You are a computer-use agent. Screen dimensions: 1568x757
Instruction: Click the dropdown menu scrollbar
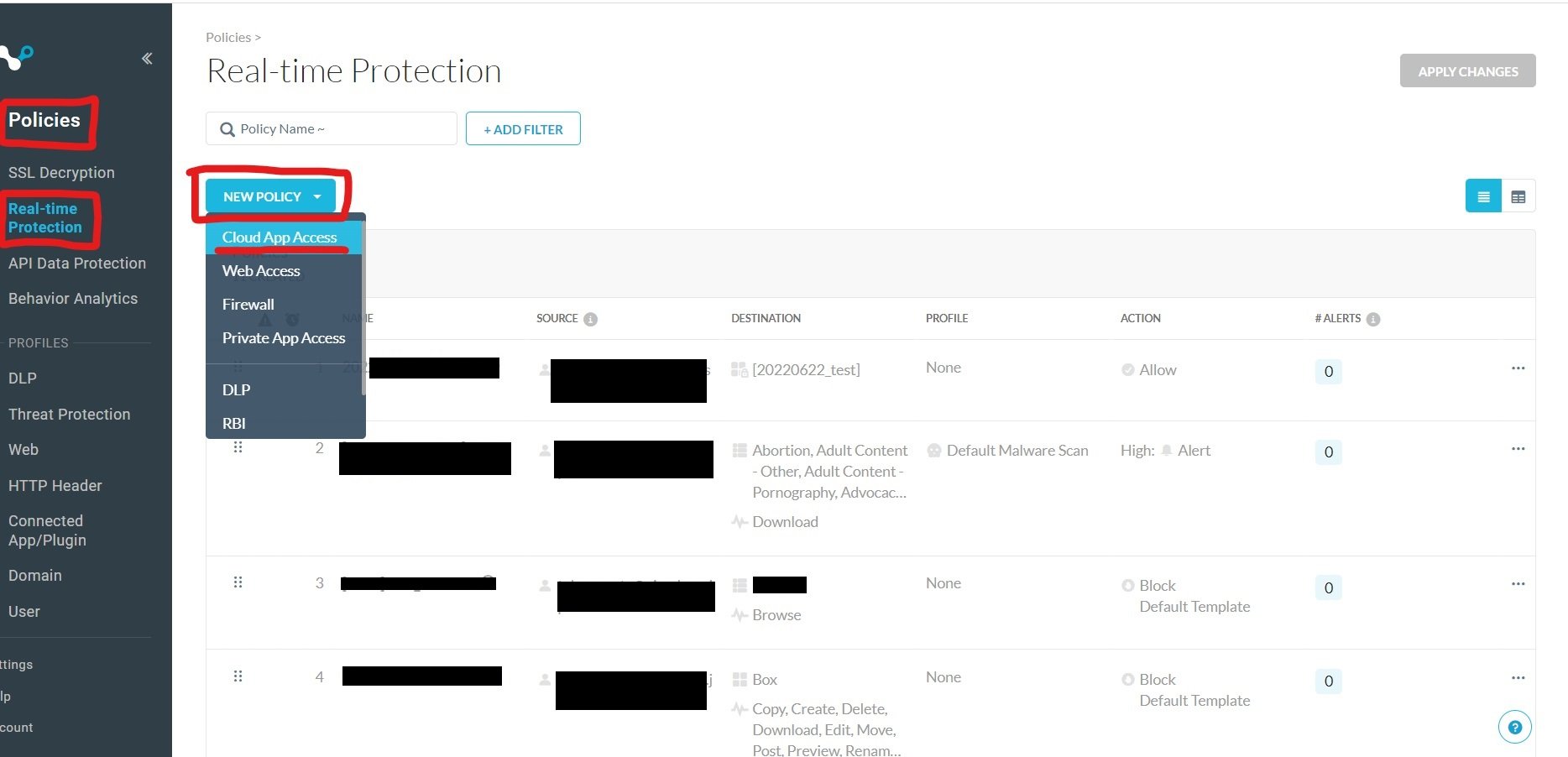363,308
